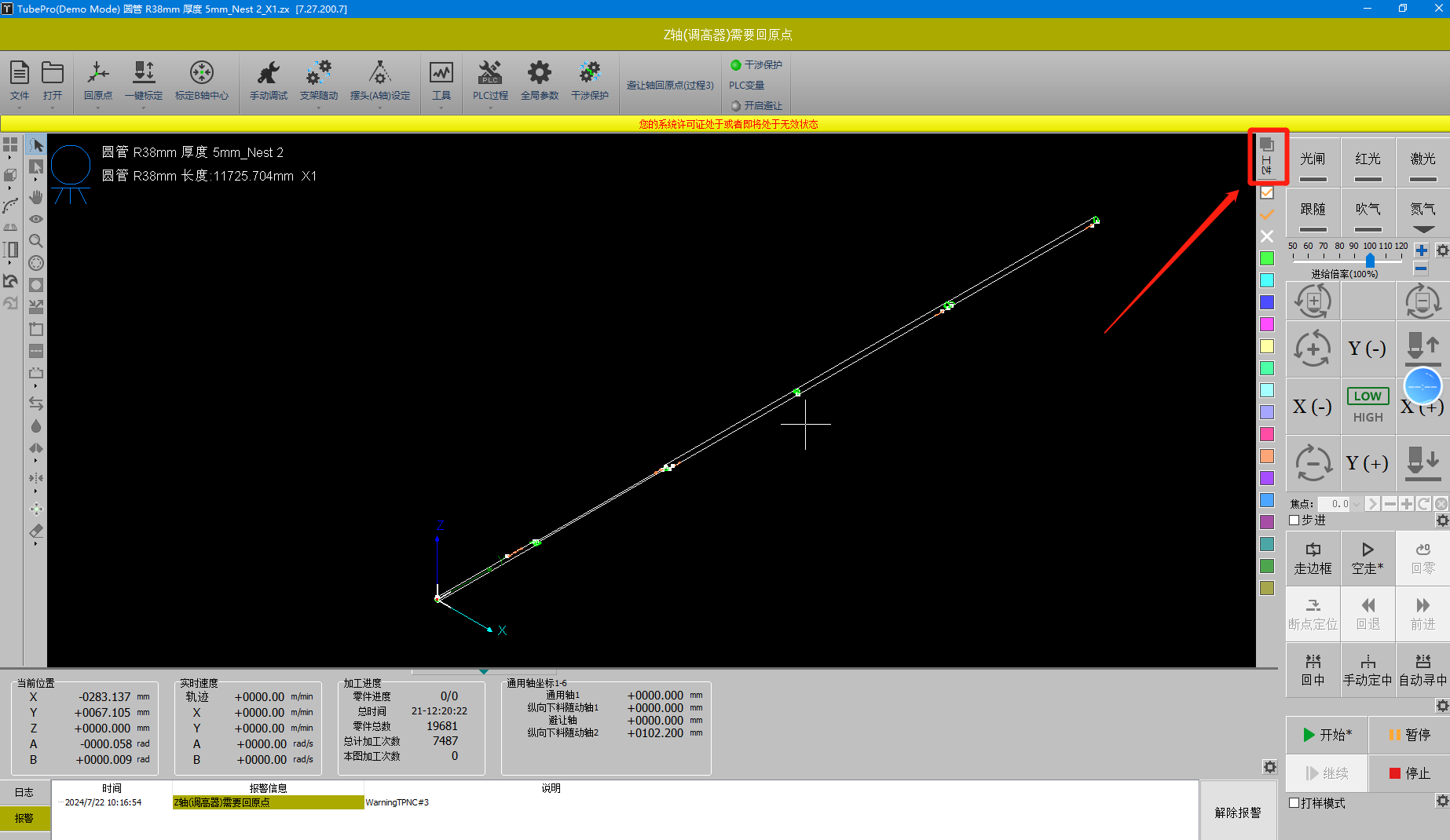Toggle the 光闸 shutter switch

(1313, 164)
